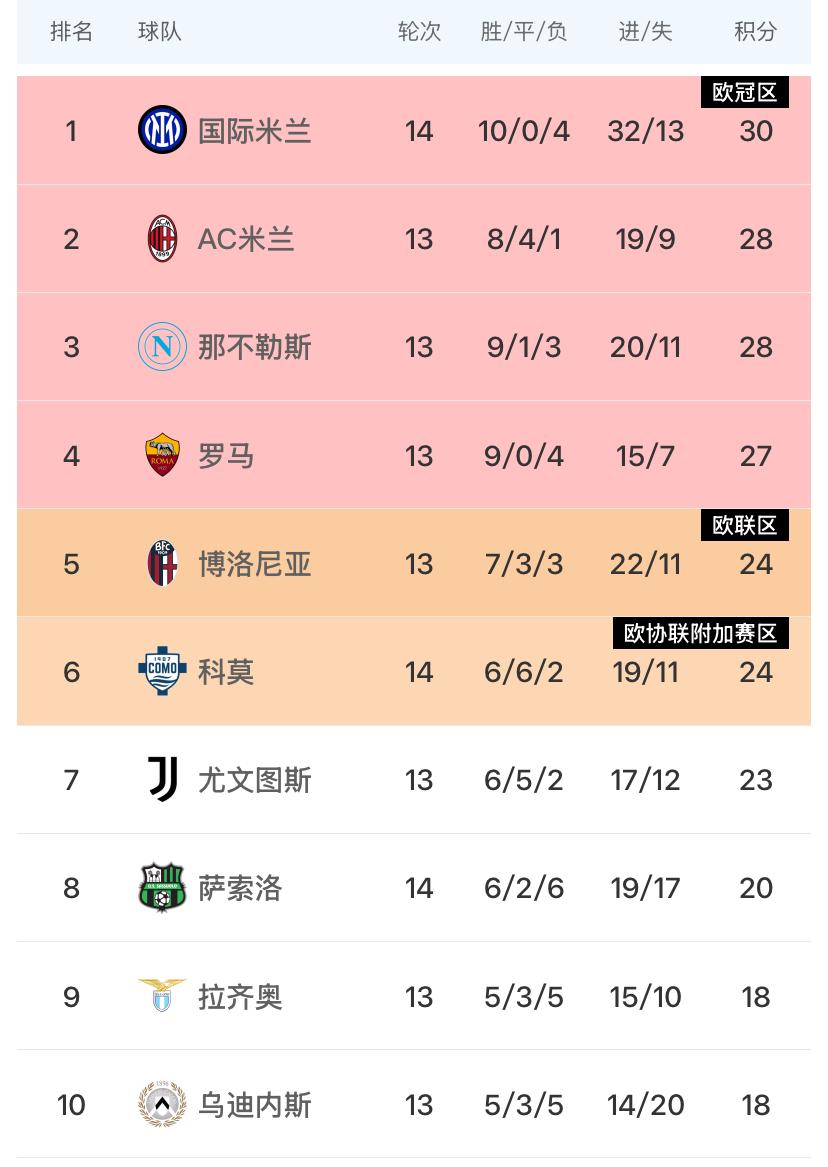Open the Roma wolf crest
Viewport: 828px width, 1167px height.
(x=162, y=455)
